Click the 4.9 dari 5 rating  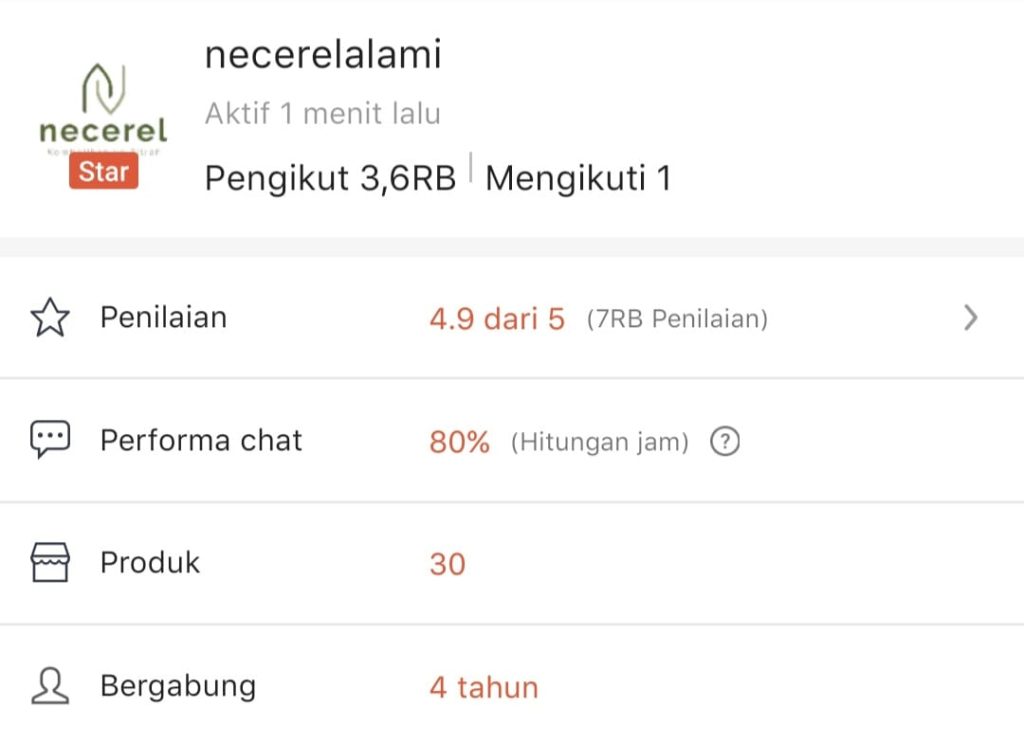pyautogui.click(x=496, y=319)
